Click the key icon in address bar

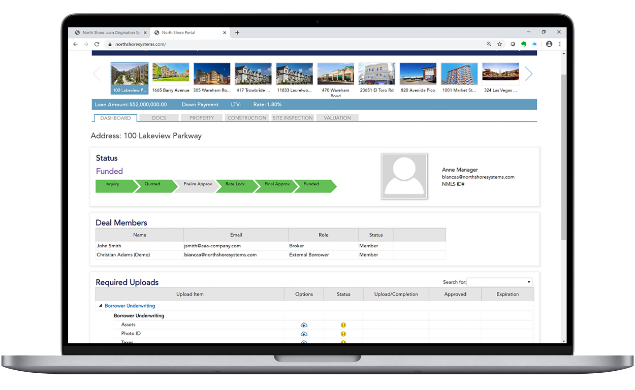489,44
